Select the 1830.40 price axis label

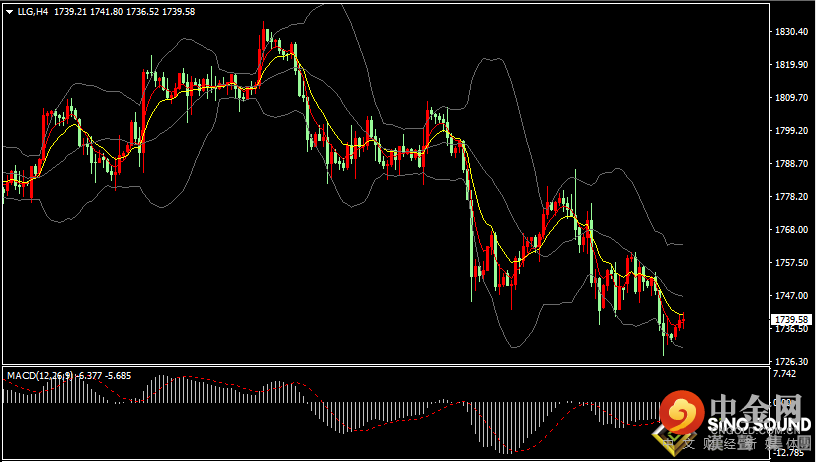[x=791, y=32]
